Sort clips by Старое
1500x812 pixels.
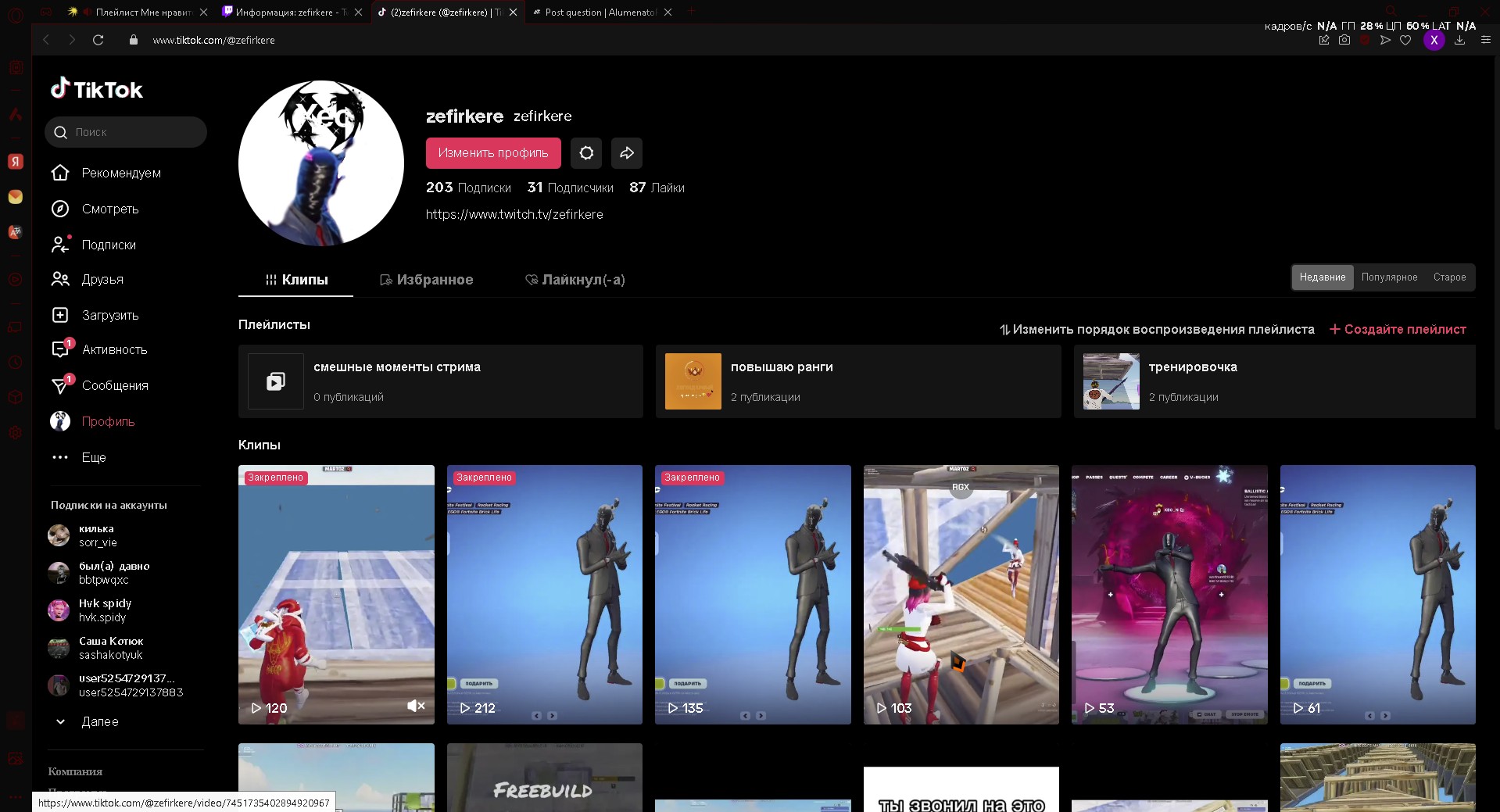click(1449, 277)
